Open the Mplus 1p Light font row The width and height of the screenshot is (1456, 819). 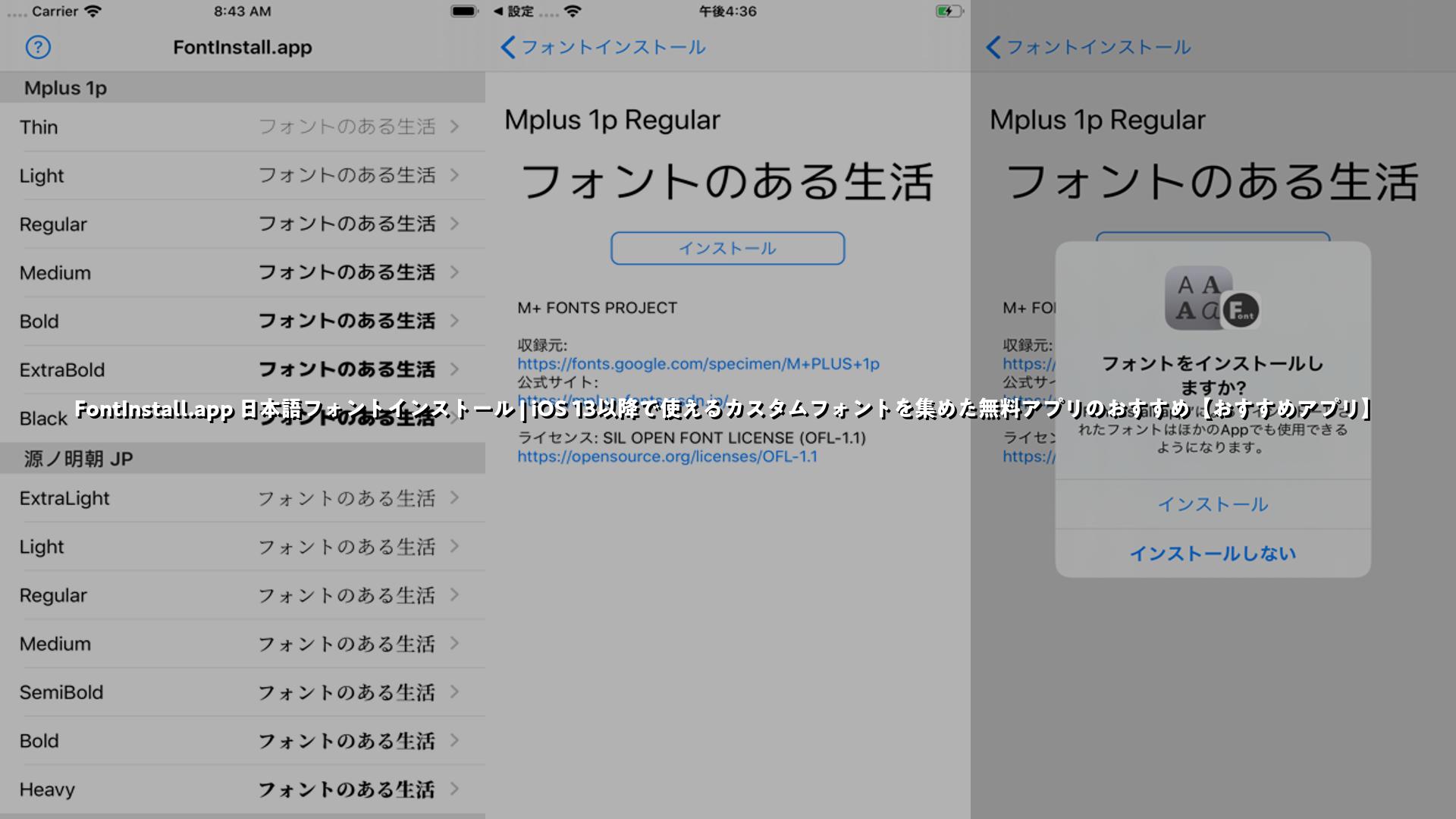(243, 175)
